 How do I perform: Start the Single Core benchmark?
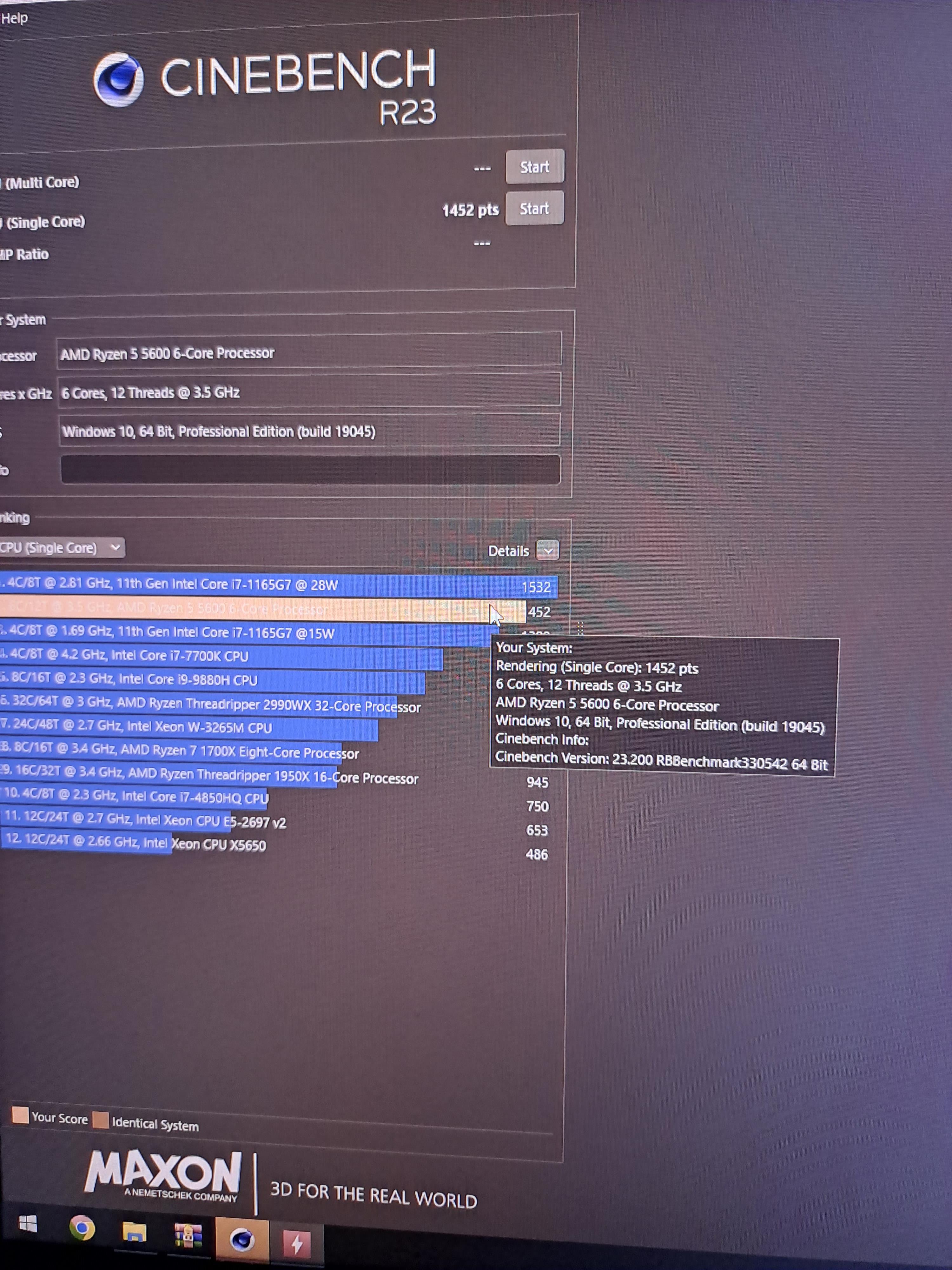coord(534,208)
